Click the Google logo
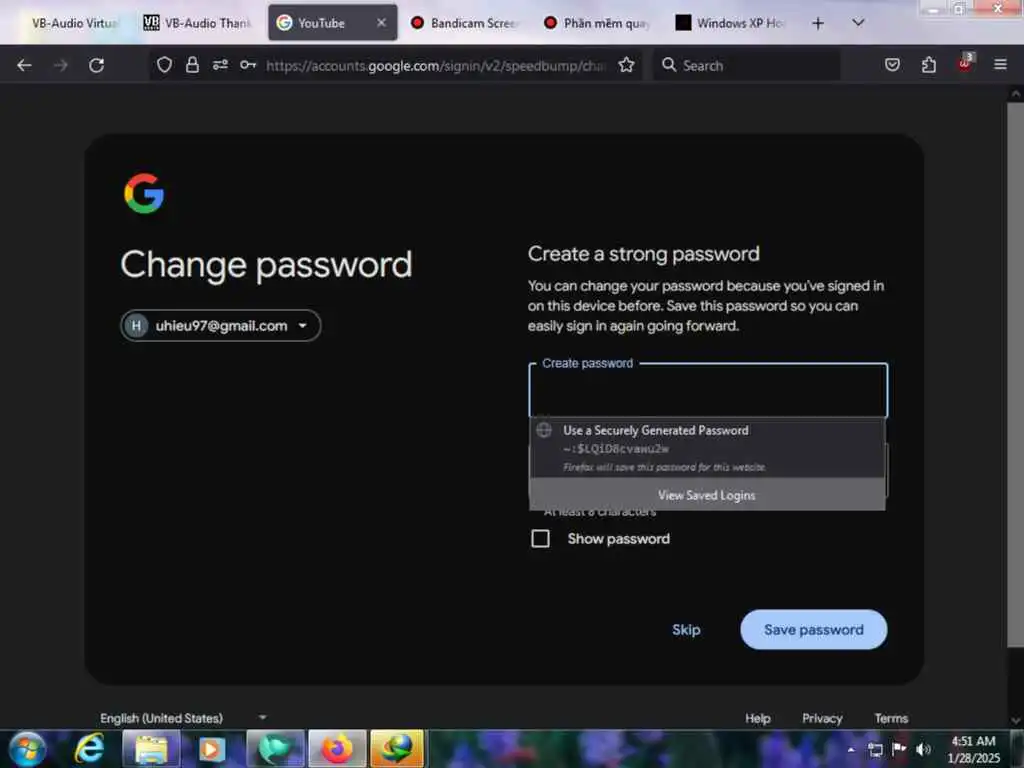Image resolution: width=1024 pixels, height=768 pixels. tap(144, 193)
